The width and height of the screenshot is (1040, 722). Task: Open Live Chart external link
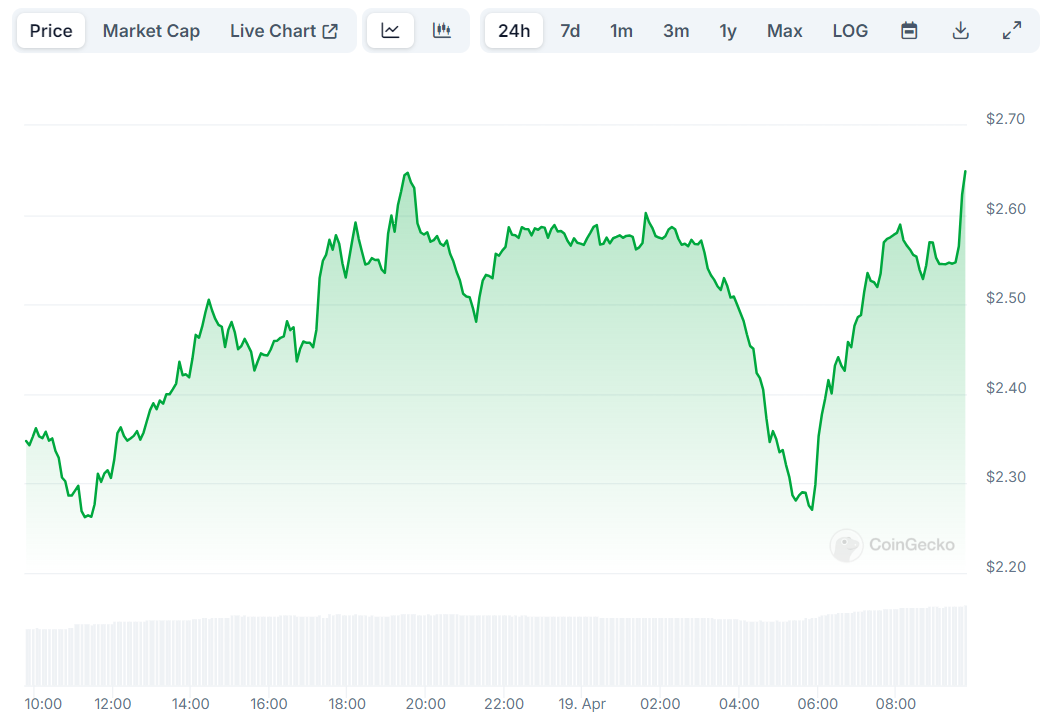pos(284,31)
